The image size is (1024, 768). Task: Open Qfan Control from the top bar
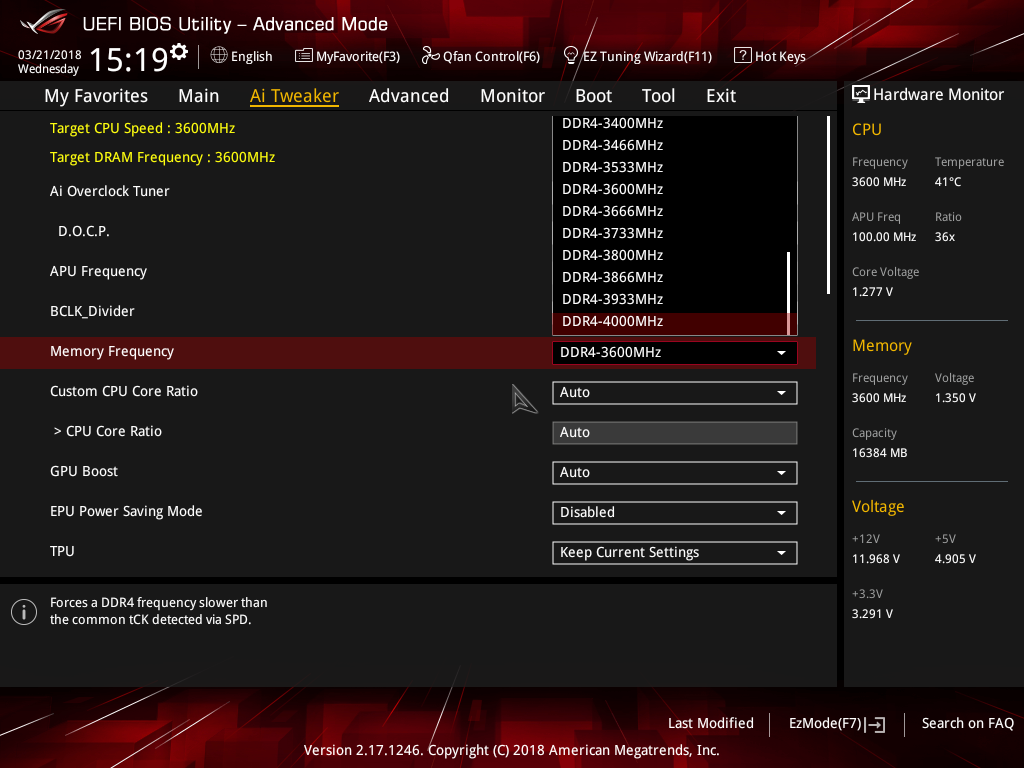(480, 56)
